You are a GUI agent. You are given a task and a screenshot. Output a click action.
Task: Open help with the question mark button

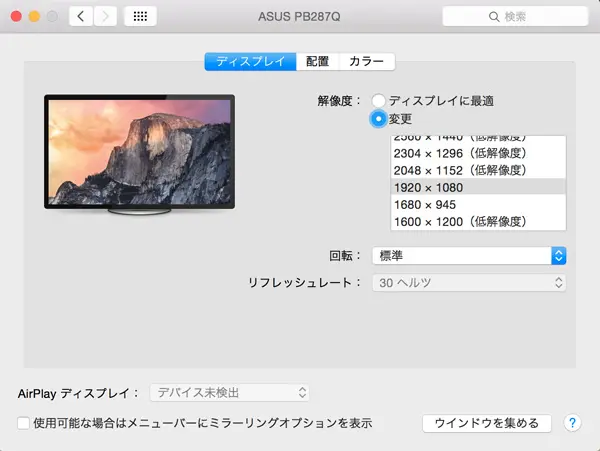pyautogui.click(x=572, y=423)
